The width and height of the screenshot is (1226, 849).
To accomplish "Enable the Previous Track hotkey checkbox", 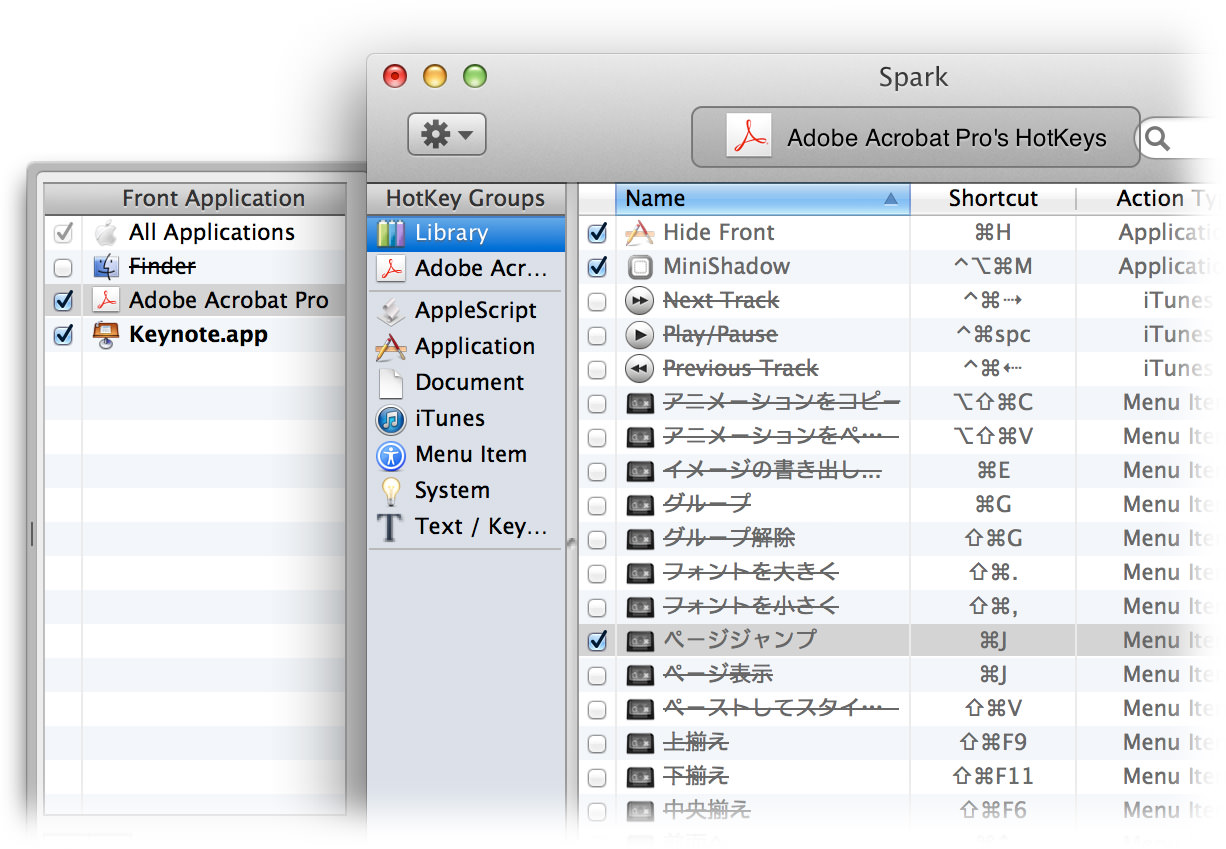I will [597, 369].
